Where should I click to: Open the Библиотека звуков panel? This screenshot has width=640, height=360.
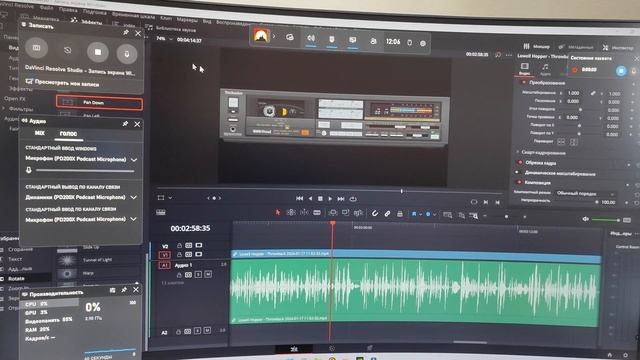click(x=172, y=29)
